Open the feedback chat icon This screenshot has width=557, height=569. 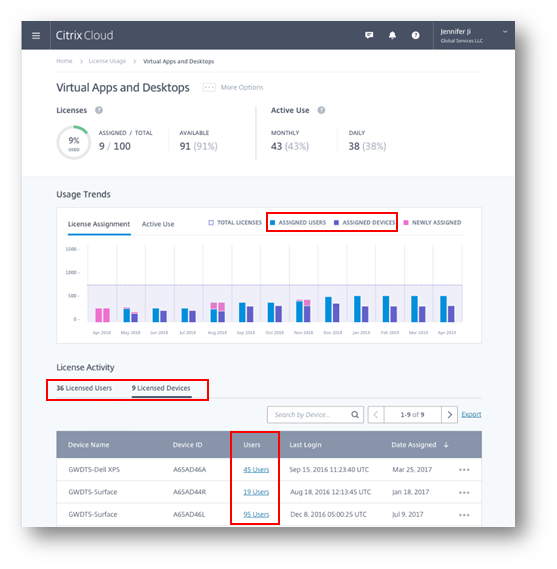click(369, 35)
